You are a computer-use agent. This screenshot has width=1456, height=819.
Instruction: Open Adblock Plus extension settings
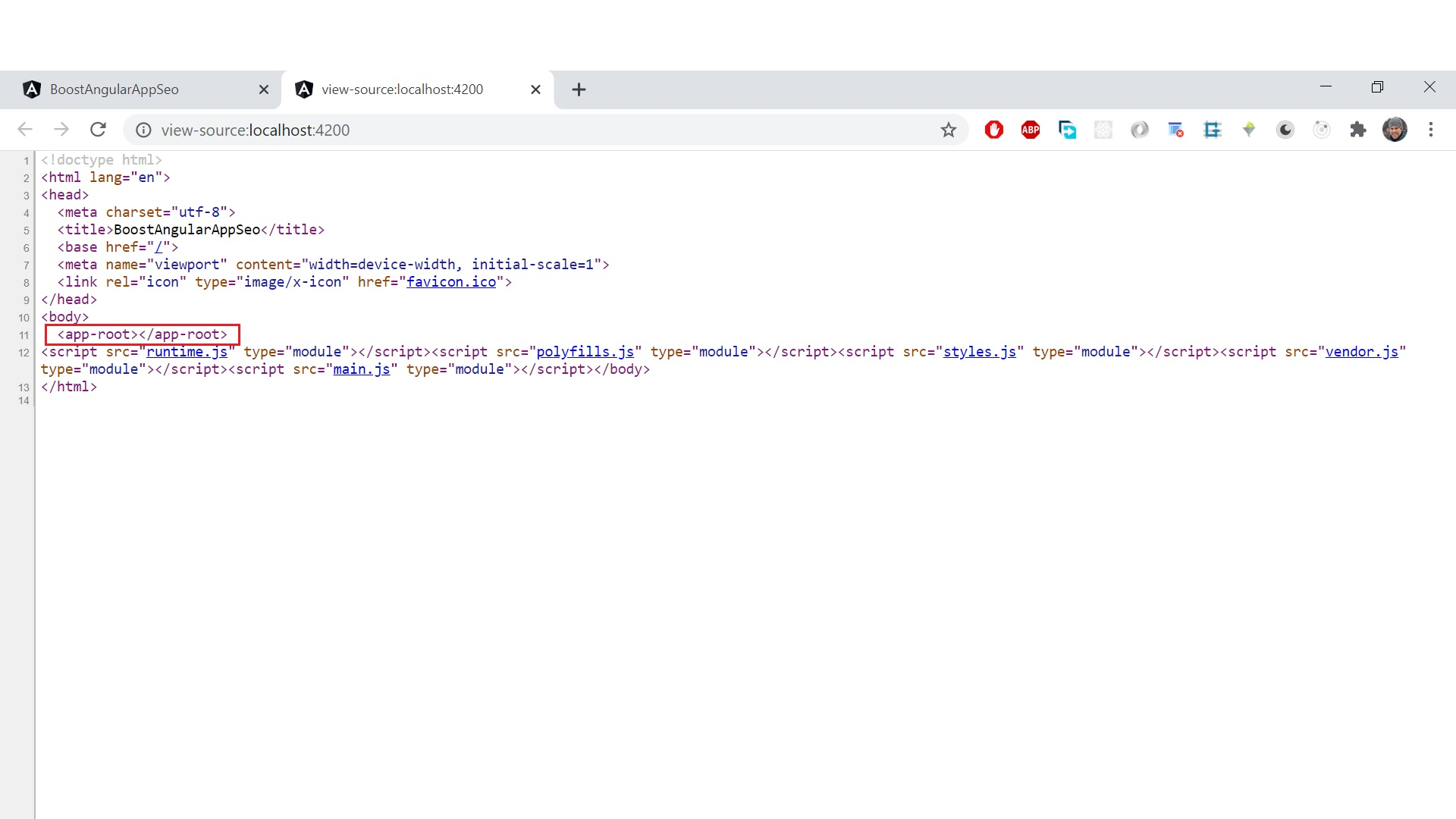click(1031, 130)
